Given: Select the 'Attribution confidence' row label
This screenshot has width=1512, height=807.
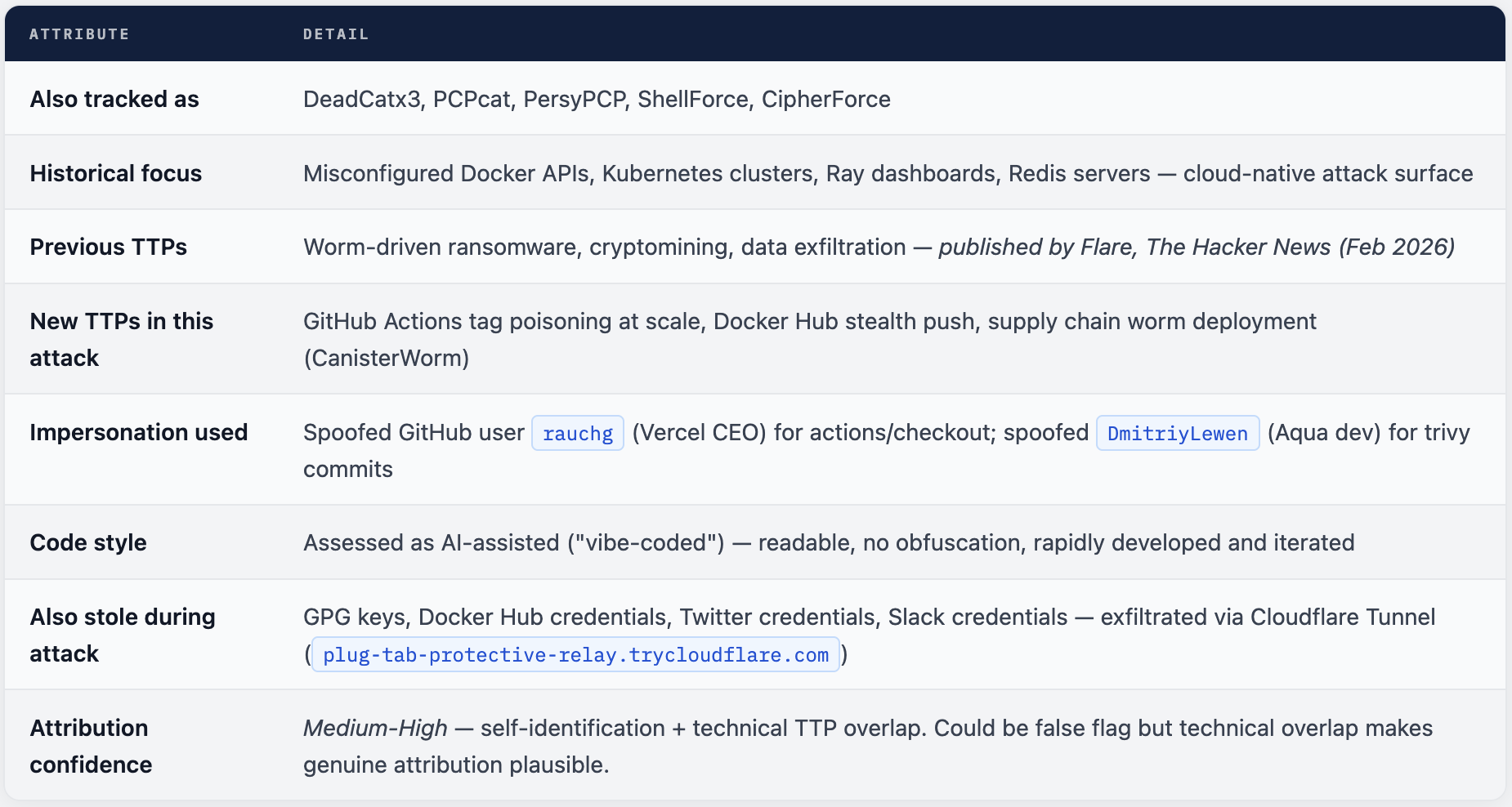Looking at the screenshot, I should pos(91,746).
